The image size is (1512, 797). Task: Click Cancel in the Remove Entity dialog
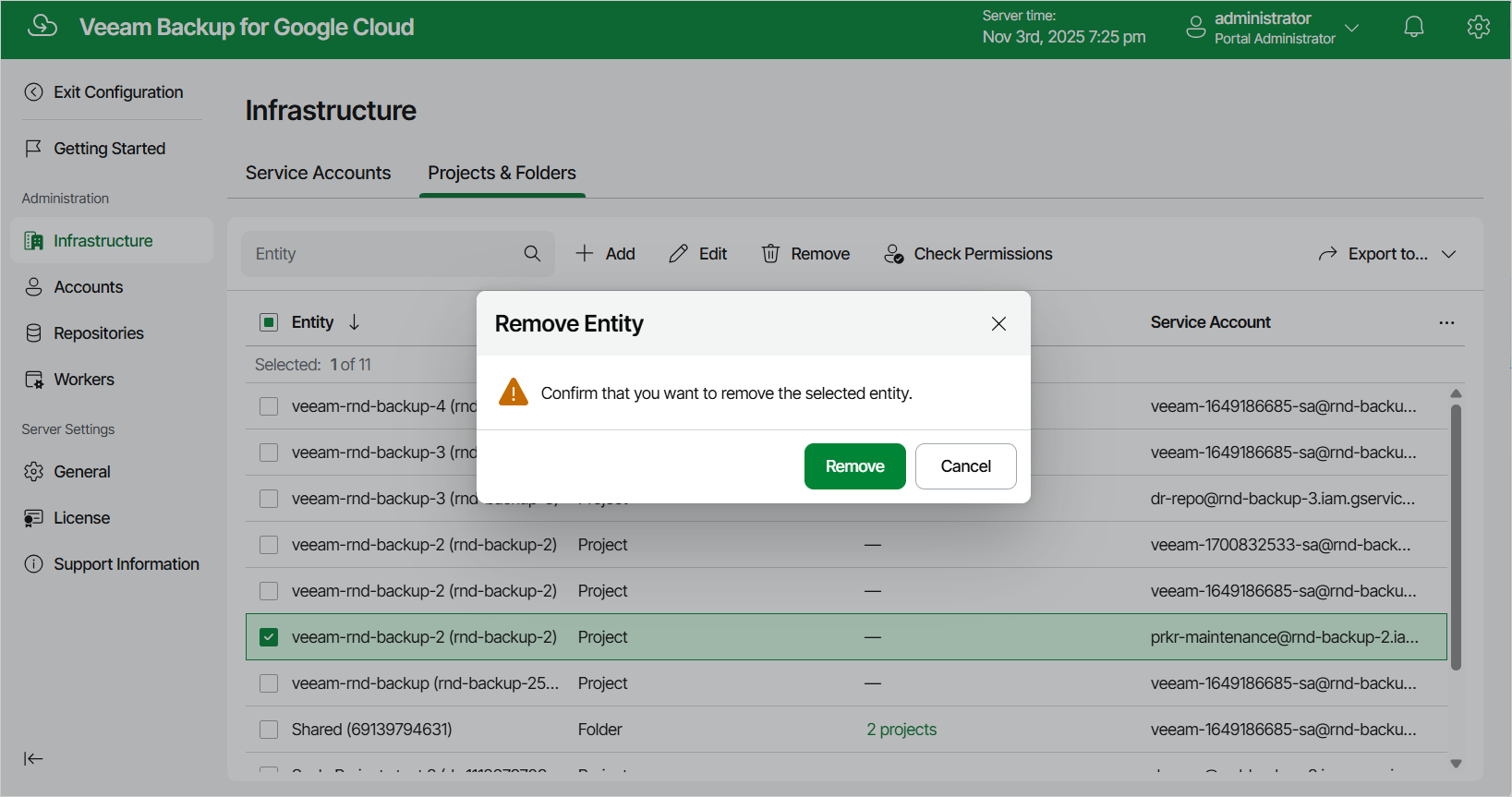[965, 466]
